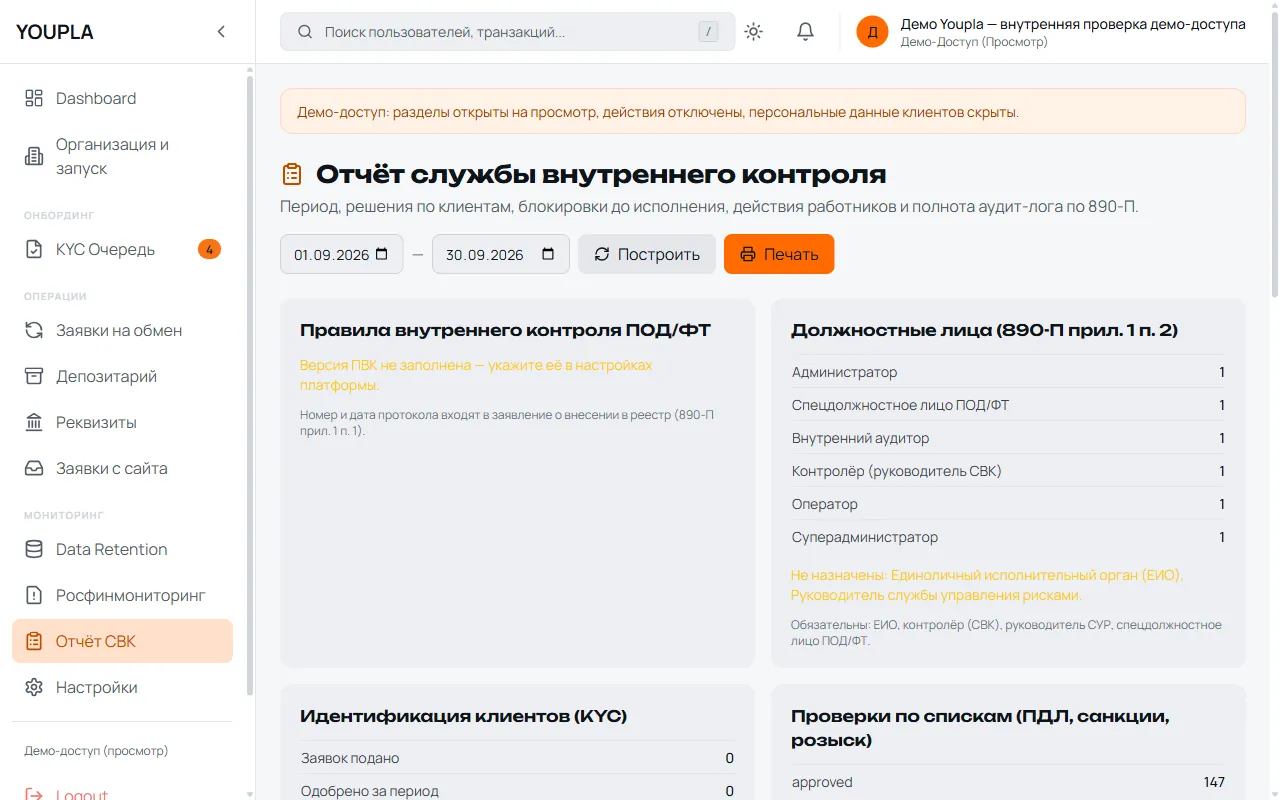Click the alert icon beside Росфинмониторинг
Image resolution: width=1280 pixels, height=800 pixels.
(x=34, y=595)
